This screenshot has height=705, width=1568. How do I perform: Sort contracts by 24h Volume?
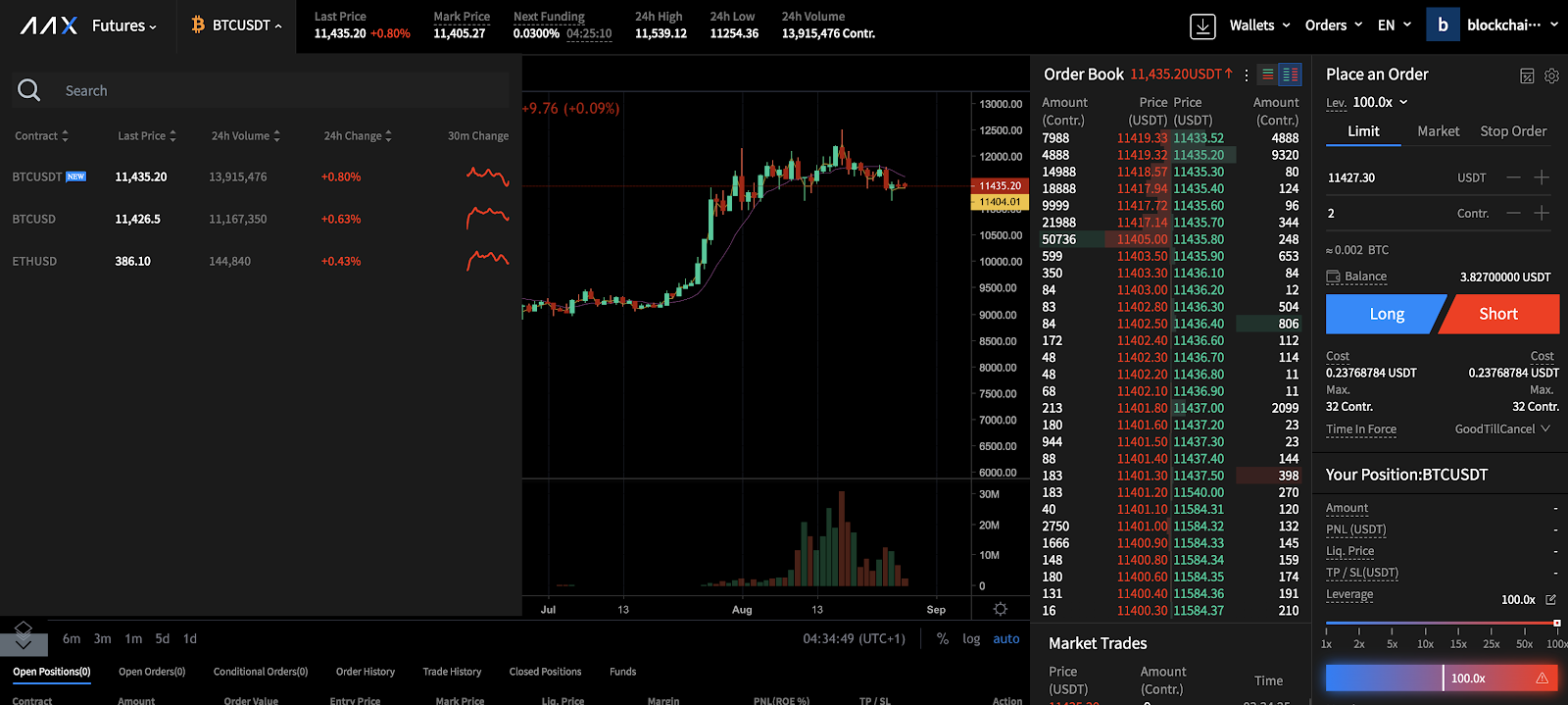246,136
